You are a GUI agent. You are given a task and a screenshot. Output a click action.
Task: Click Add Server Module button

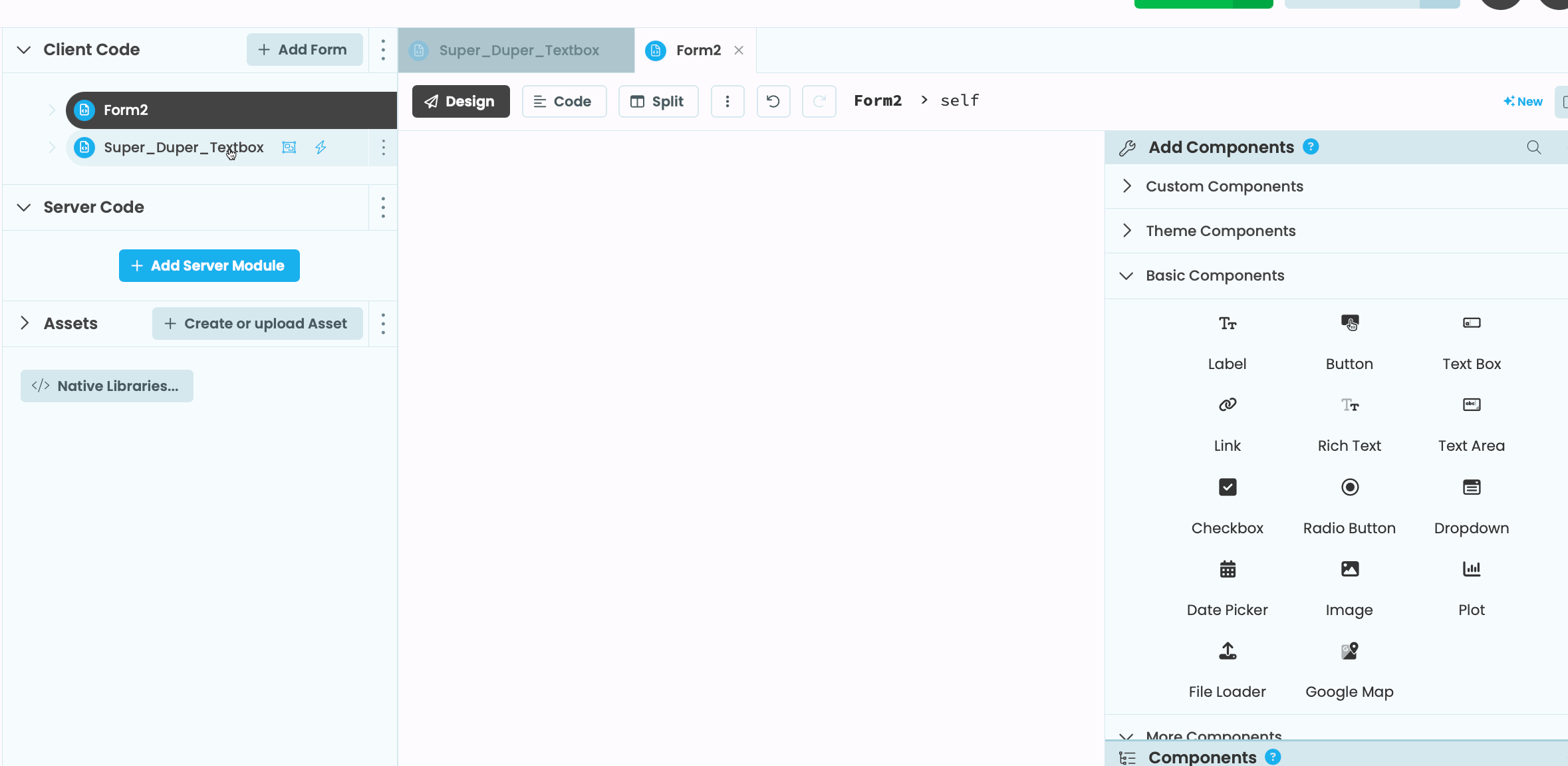(x=209, y=266)
